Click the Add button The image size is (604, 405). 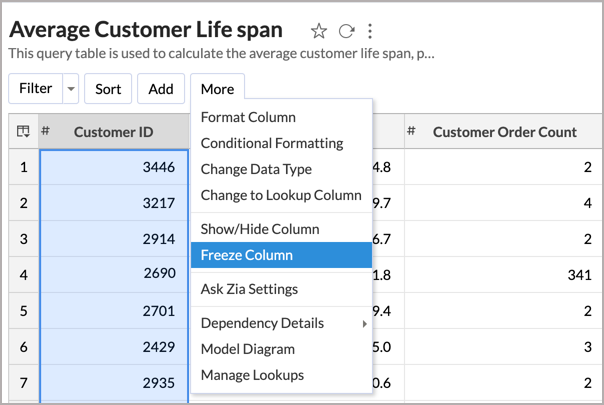pos(161,89)
